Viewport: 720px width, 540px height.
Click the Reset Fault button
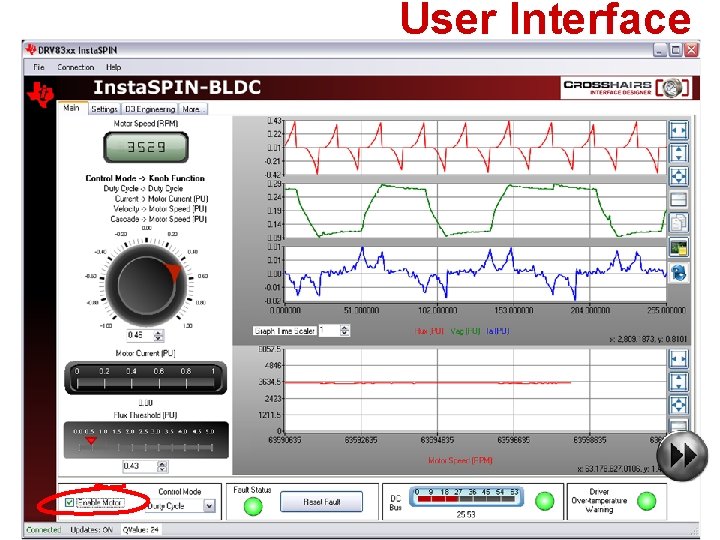[x=321, y=502]
